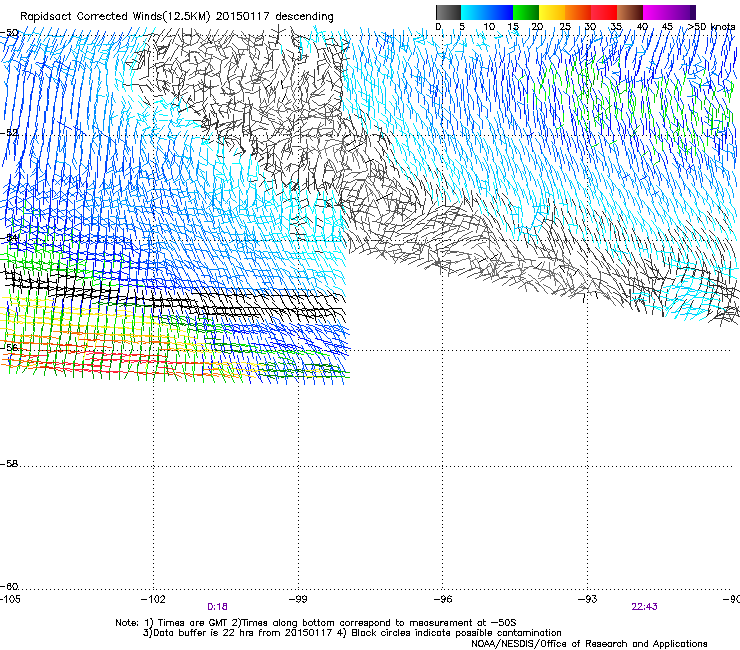Click the latitude label '-56'
The width and height of the screenshot is (740, 650).
point(9,347)
